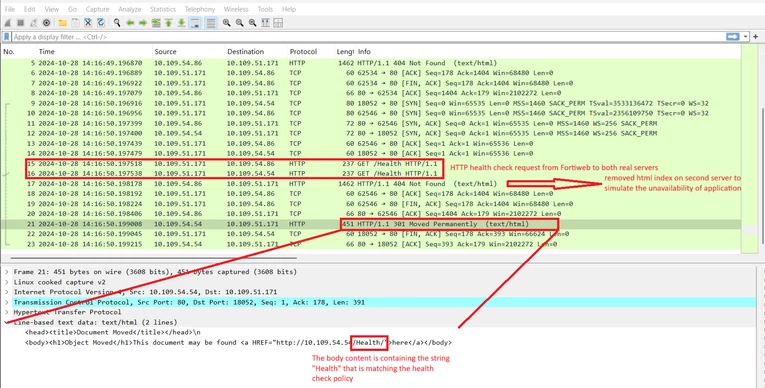Expand the Frame 21 details
The width and height of the screenshot is (765, 388).
7,272
